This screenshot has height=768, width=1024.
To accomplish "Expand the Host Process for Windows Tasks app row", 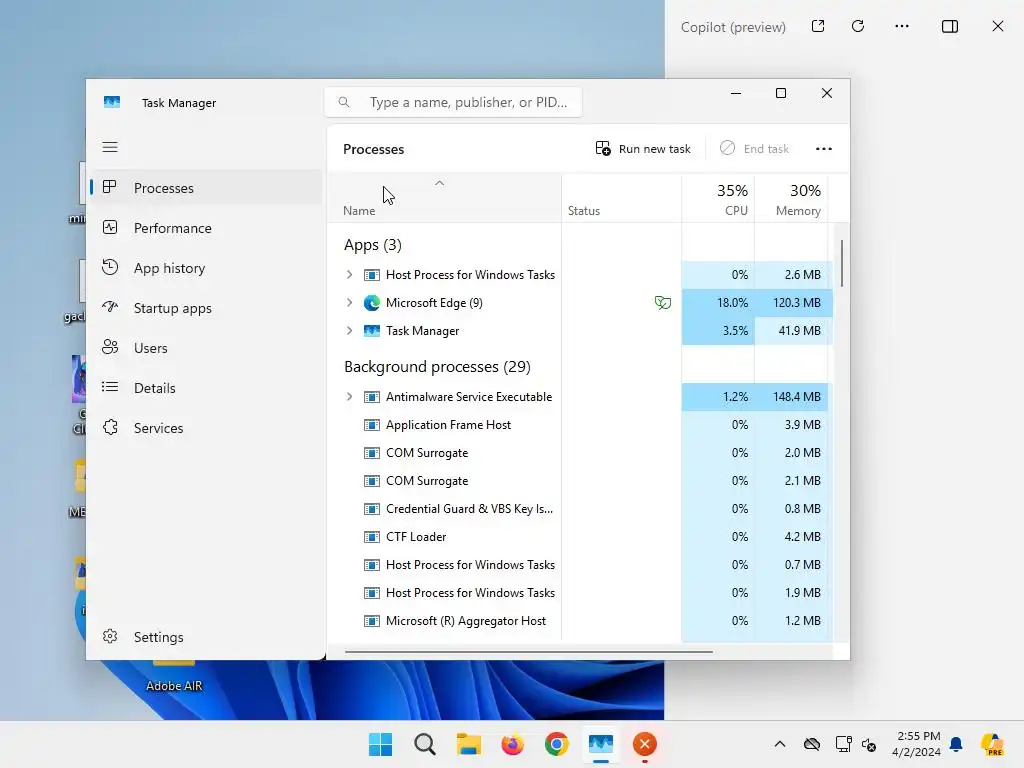I will 349,274.
